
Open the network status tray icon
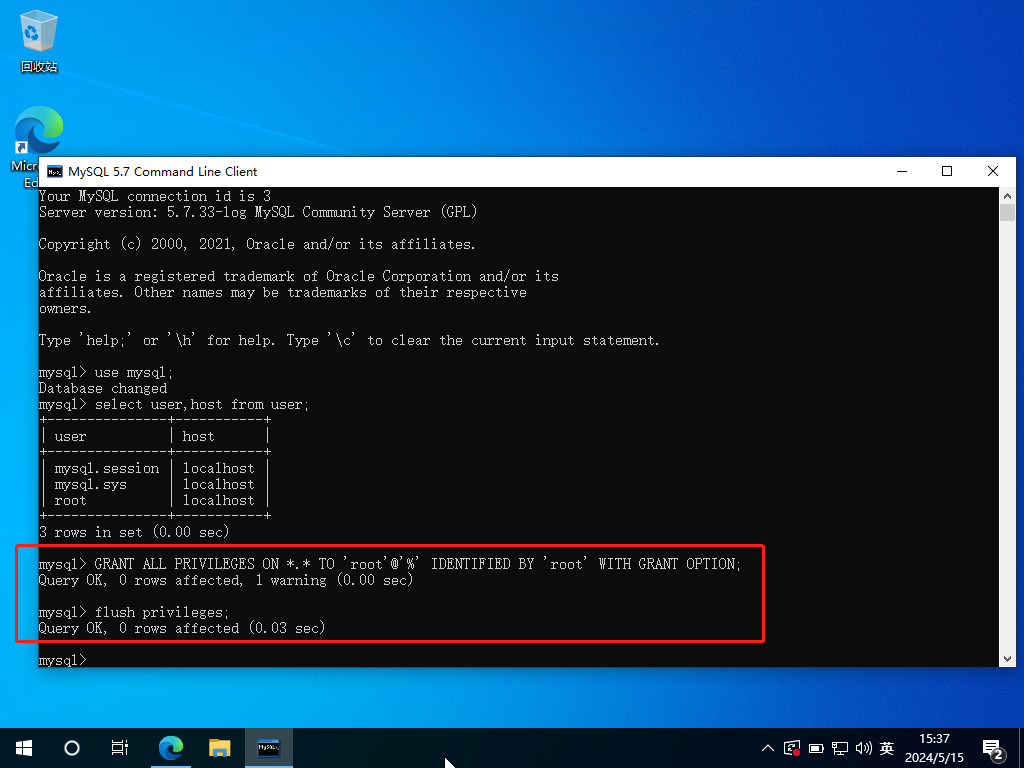[840, 748]
